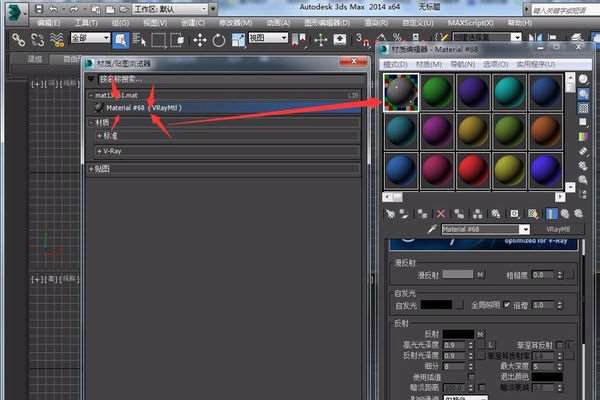Click the black 自发光 color swatch
Image resolution: width=600 pixels, height=400 pixels.
pos(436,305)
